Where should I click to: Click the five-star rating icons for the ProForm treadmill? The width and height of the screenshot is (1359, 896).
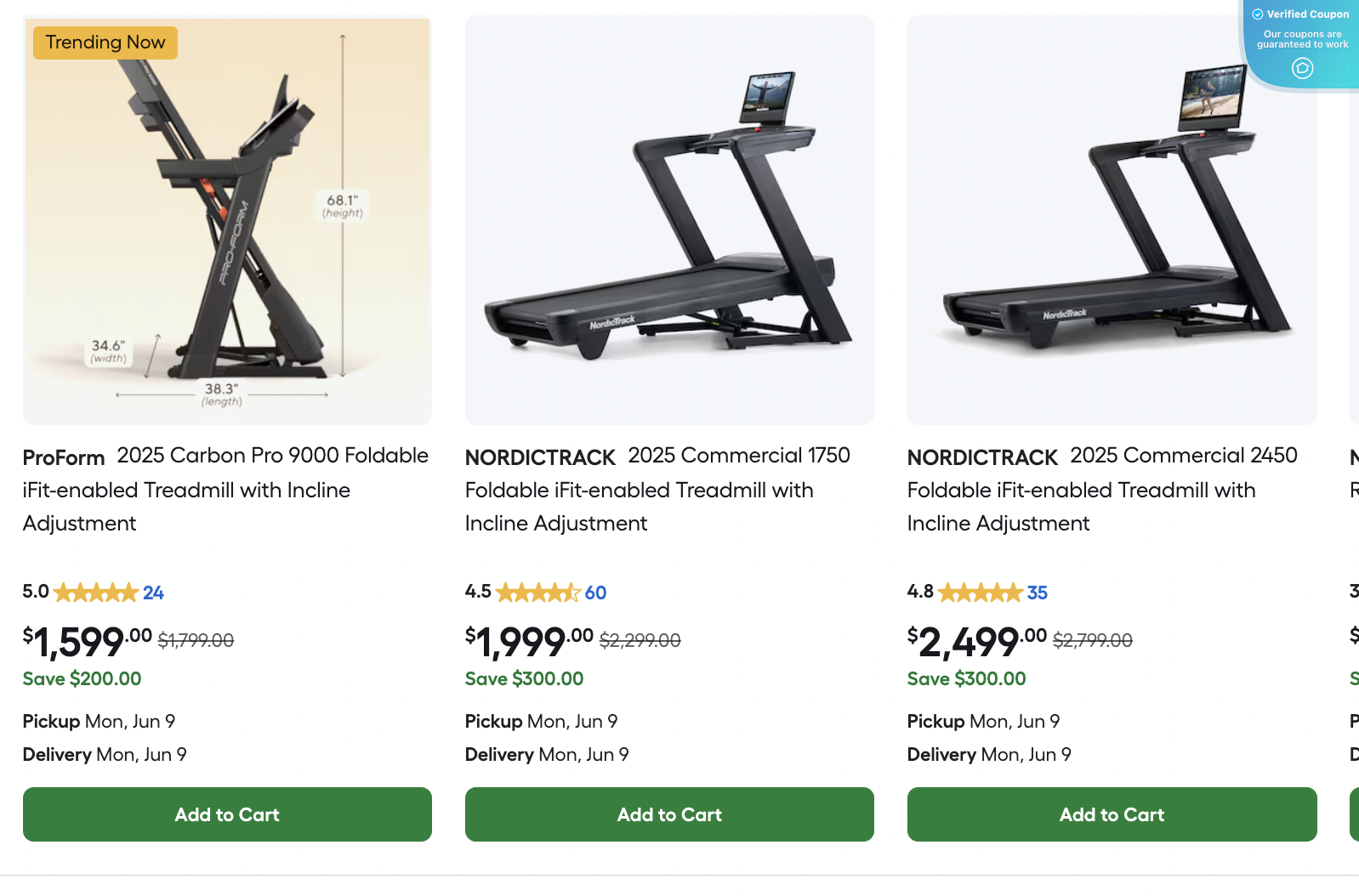[x=96, y=592]
